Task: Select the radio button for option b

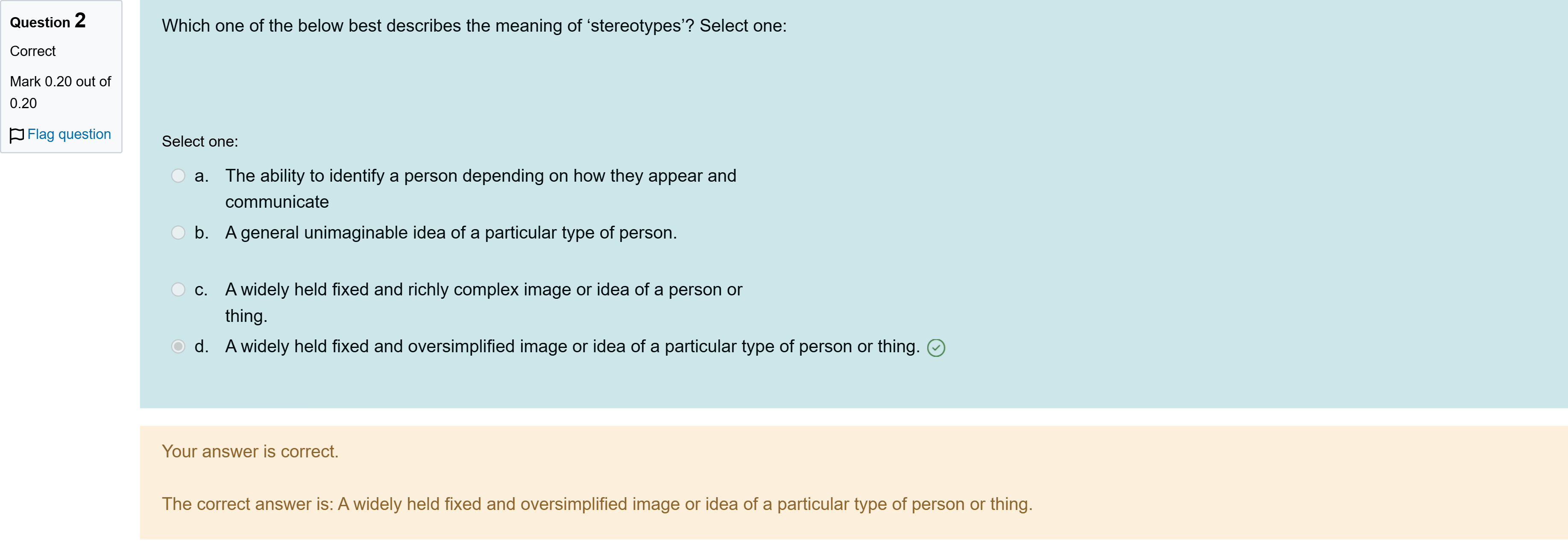Action: pyautogui.click(x=179, y=232)
